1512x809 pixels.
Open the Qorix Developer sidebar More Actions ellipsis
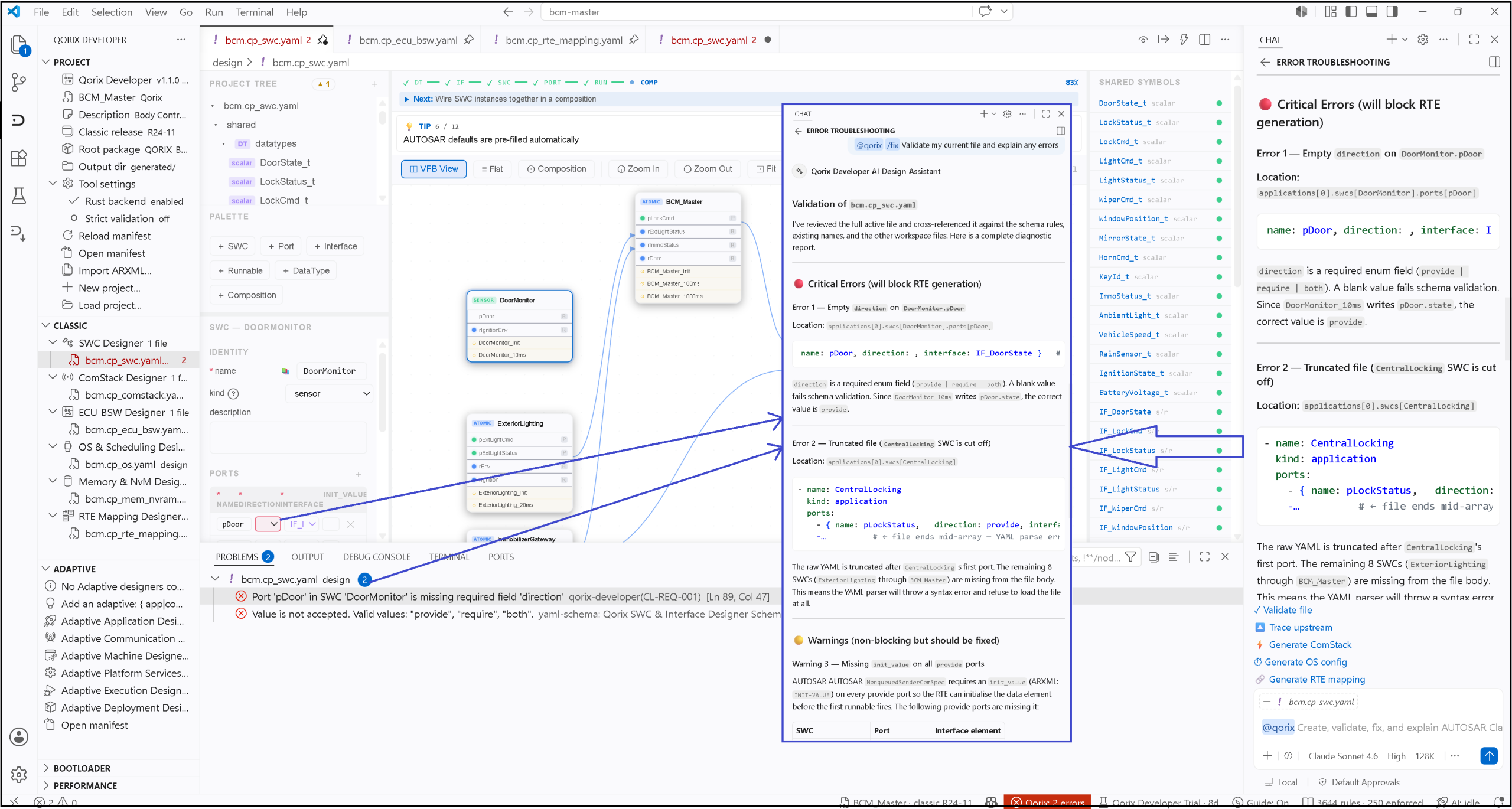181,40
